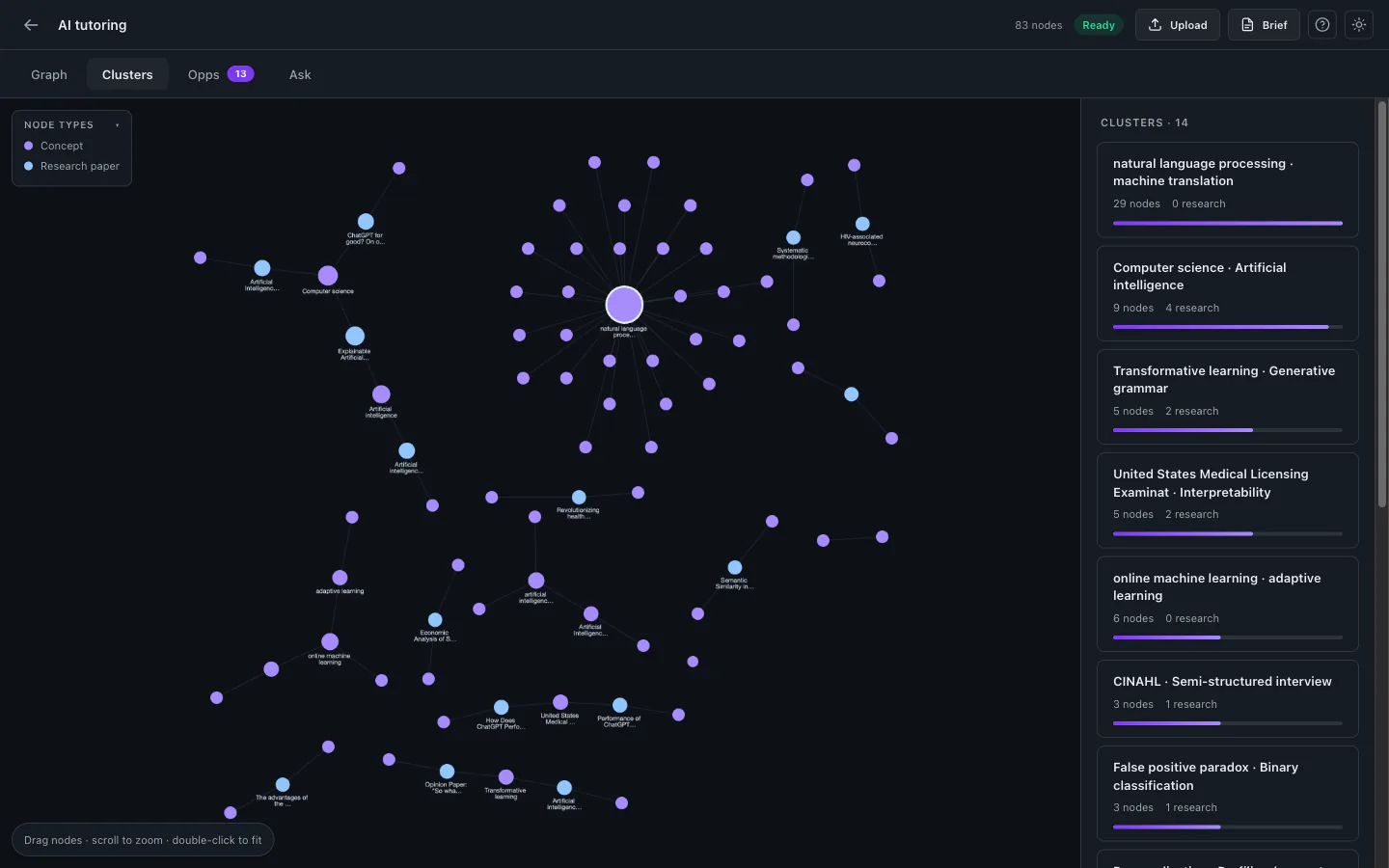Image resolution: width=1389 pixels, height=868 pixels.
Task: Select CINAHL · Semi-structured interview cluster
Action: [x=1227, y=698]
